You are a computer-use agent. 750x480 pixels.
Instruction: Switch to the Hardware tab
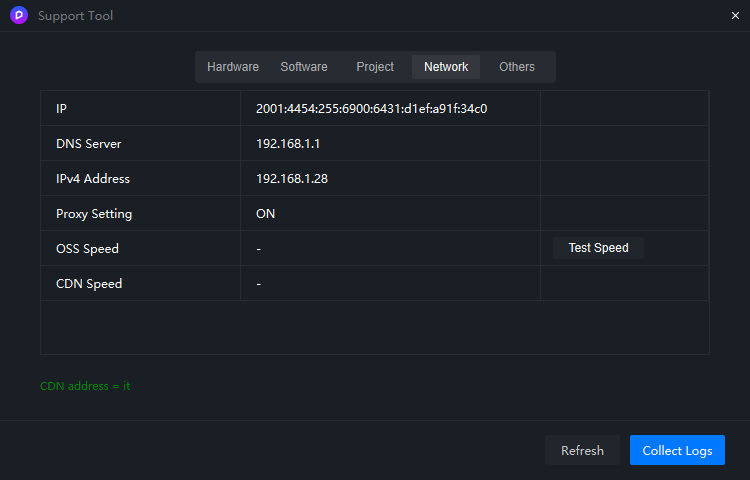click(233, 67)
